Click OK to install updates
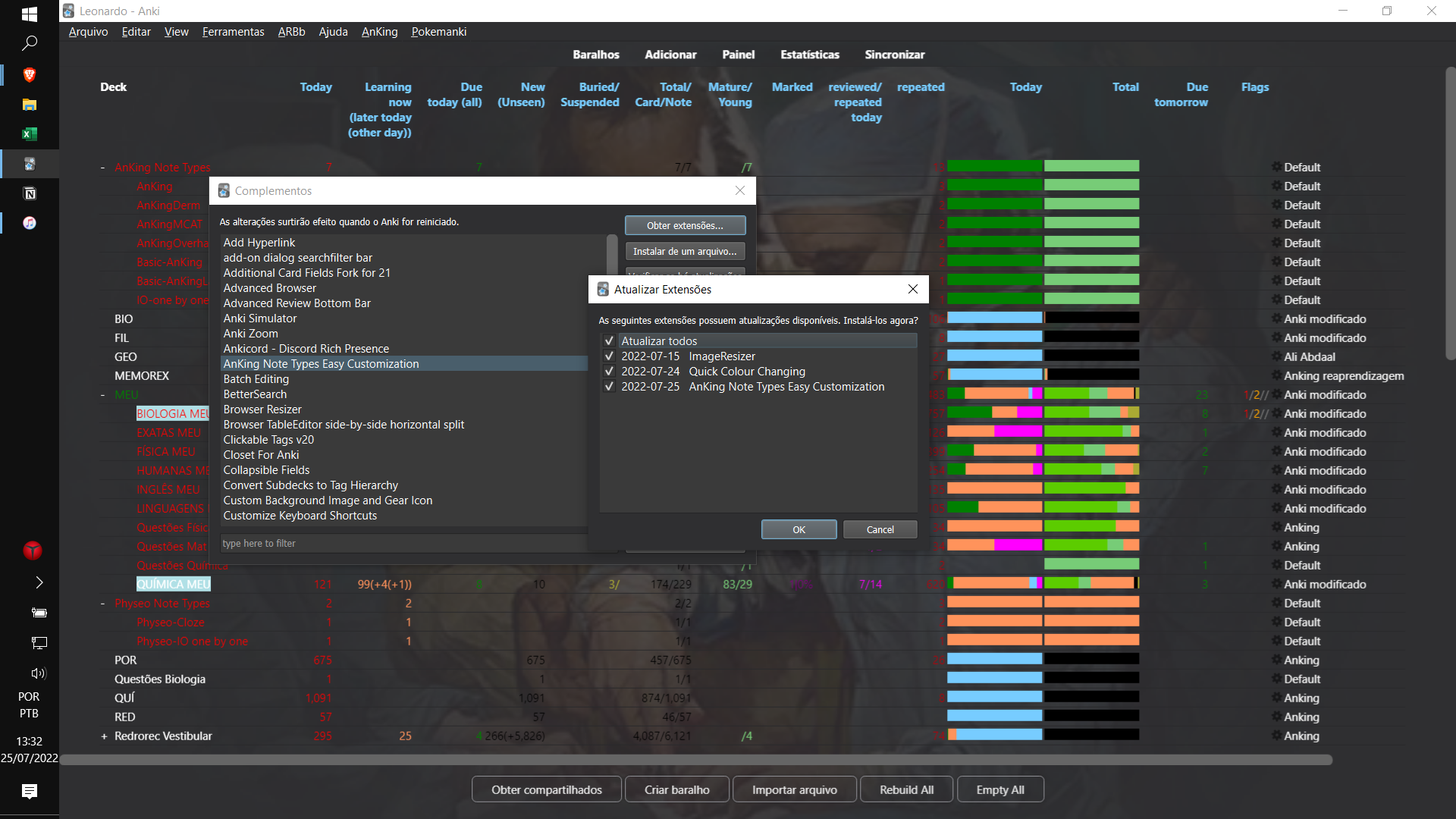The width and height of the screenshot is (1456, 819). point(799,529)
